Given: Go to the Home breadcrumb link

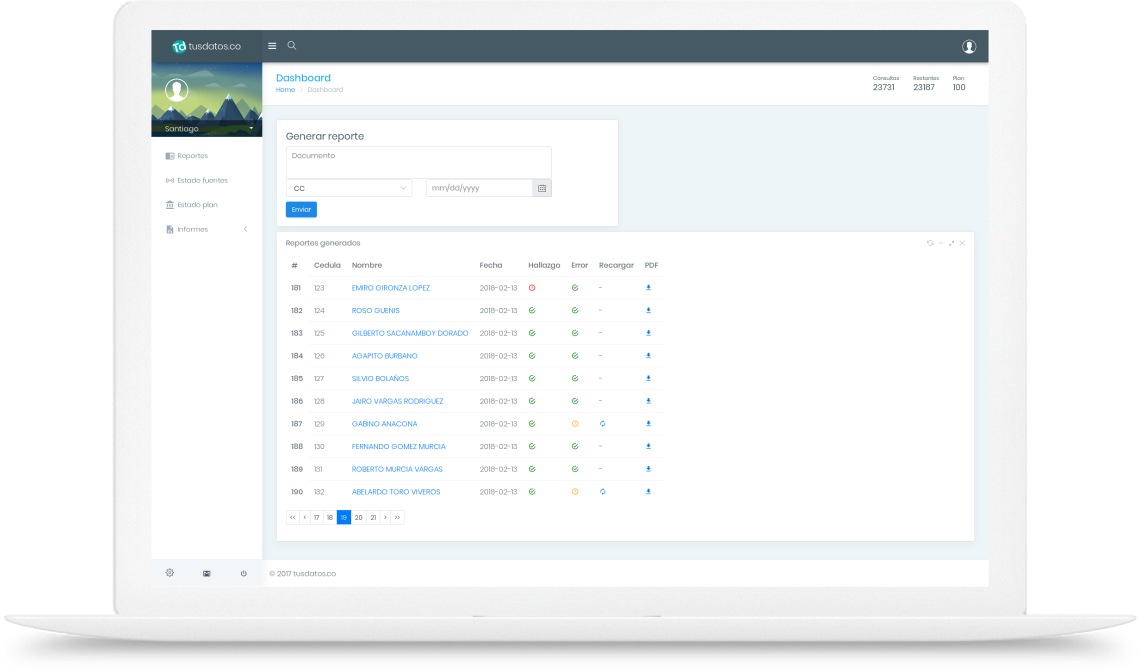Looking at the screenshot, I should [285, 90].
